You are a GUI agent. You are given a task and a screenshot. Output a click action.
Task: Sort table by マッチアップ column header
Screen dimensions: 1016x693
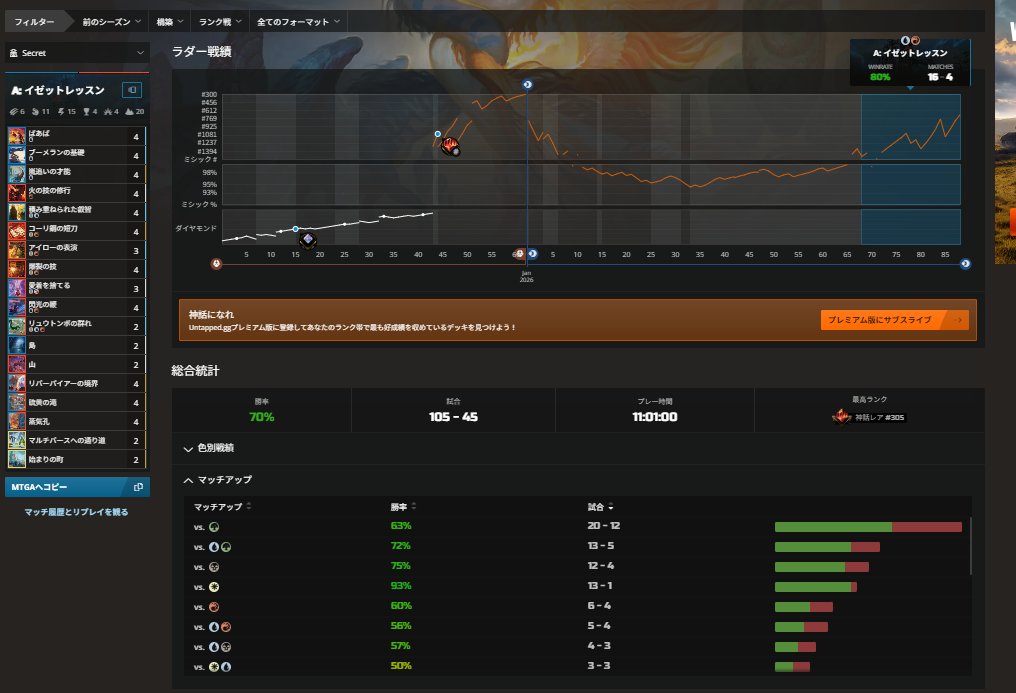coord(222,506)
